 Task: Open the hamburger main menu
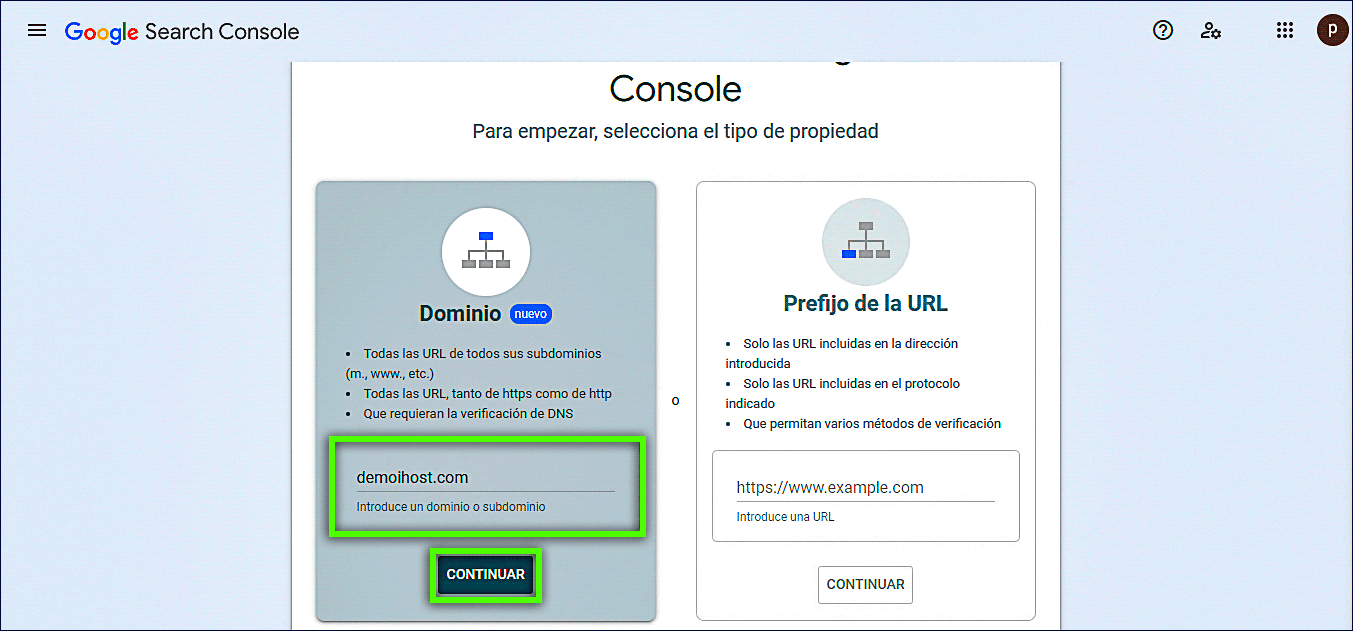[x=37, y=30]
